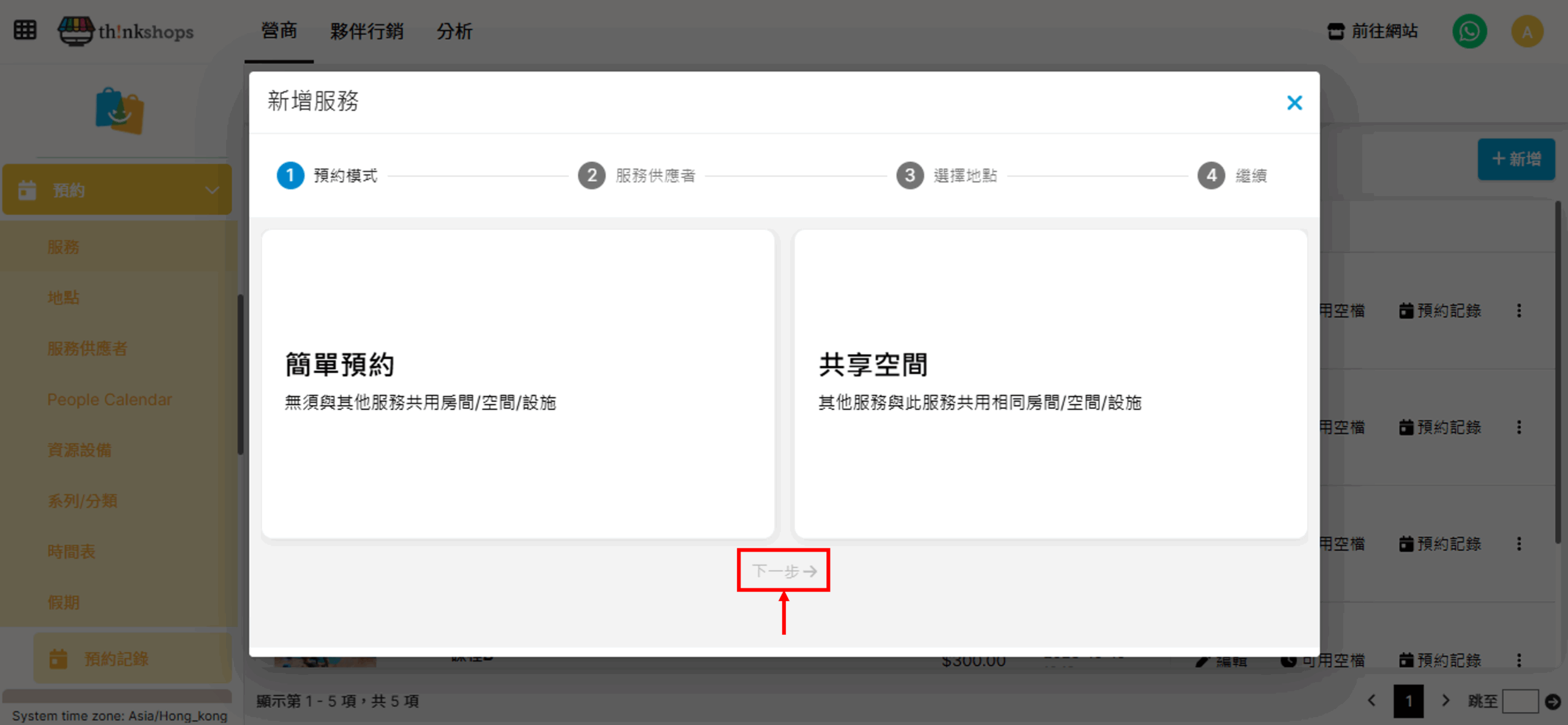Open the user avatar A icon

pyautogui.click(x=1526, y=31)
